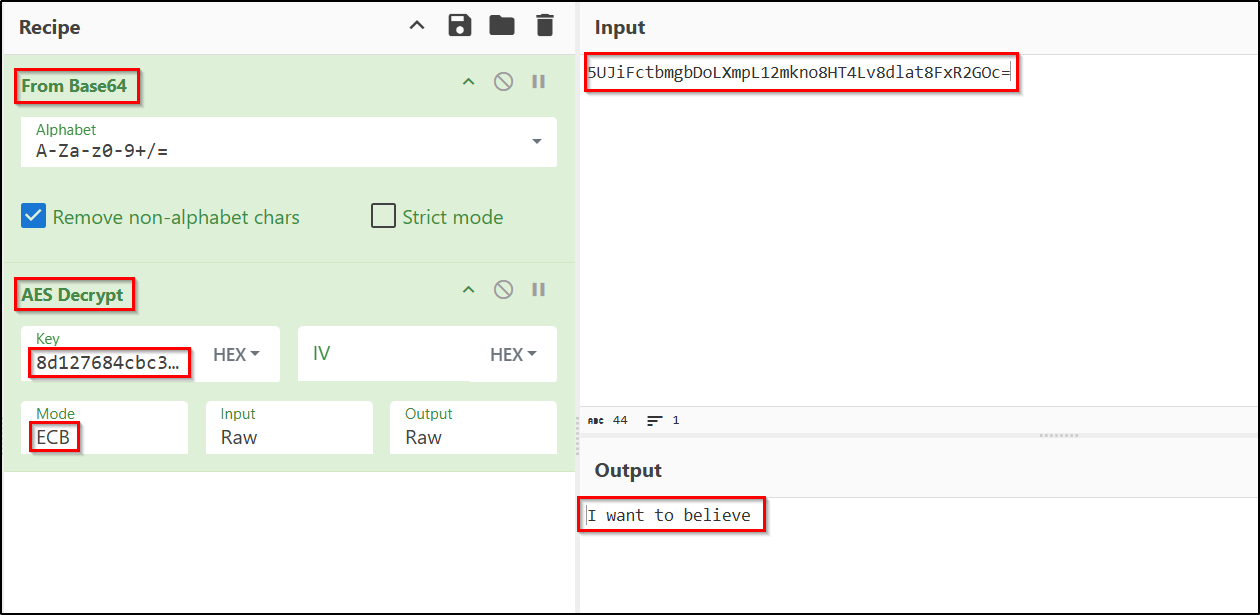1260x615 pixels.
Task: Set breakpoint on AES Decrypt operation
Action: (x=539, y=290)
